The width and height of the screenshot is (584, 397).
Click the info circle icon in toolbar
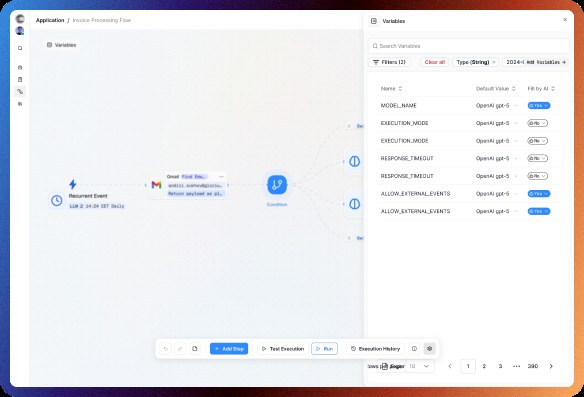tap(414, 349)
